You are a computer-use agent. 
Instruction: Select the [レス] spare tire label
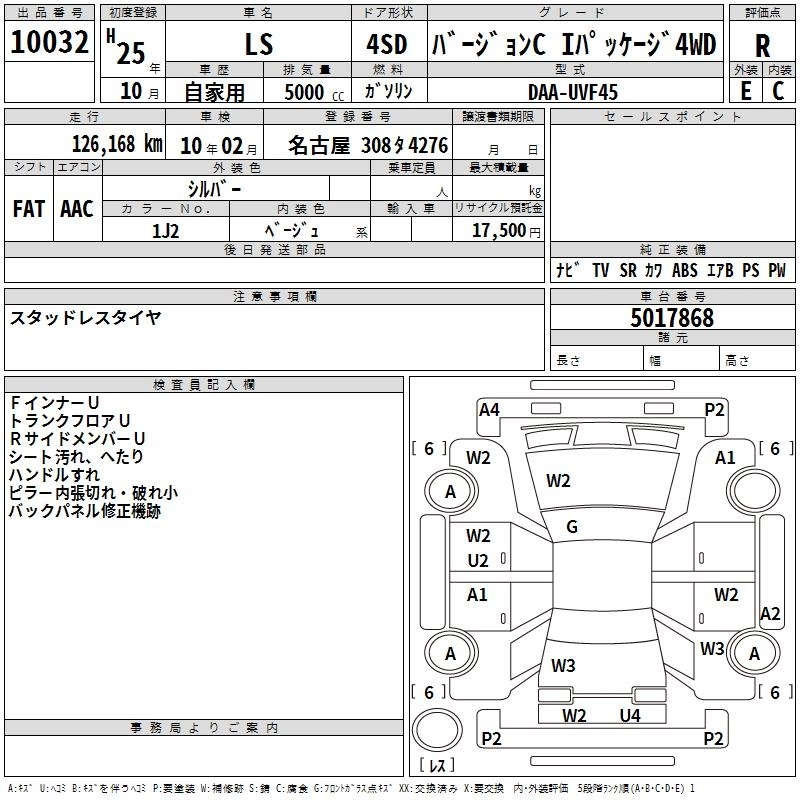[437, 765]
